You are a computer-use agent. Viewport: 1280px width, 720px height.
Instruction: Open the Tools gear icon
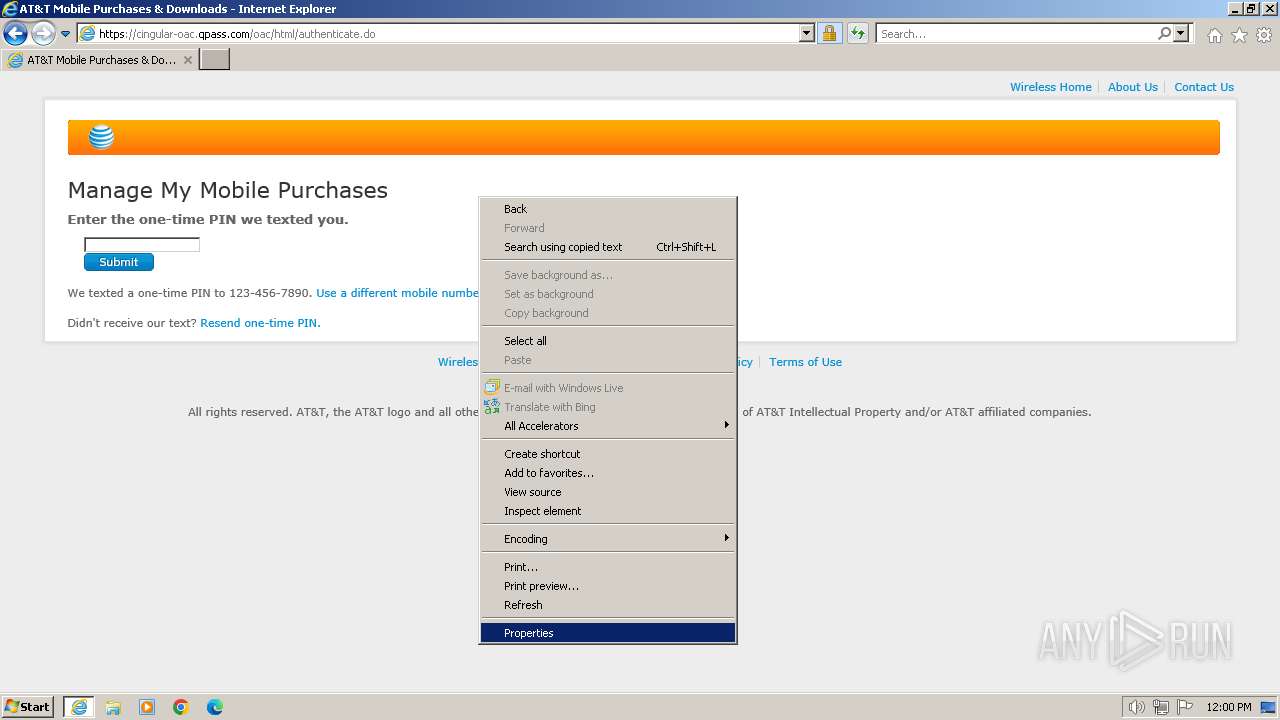(x=1264, y=35)
